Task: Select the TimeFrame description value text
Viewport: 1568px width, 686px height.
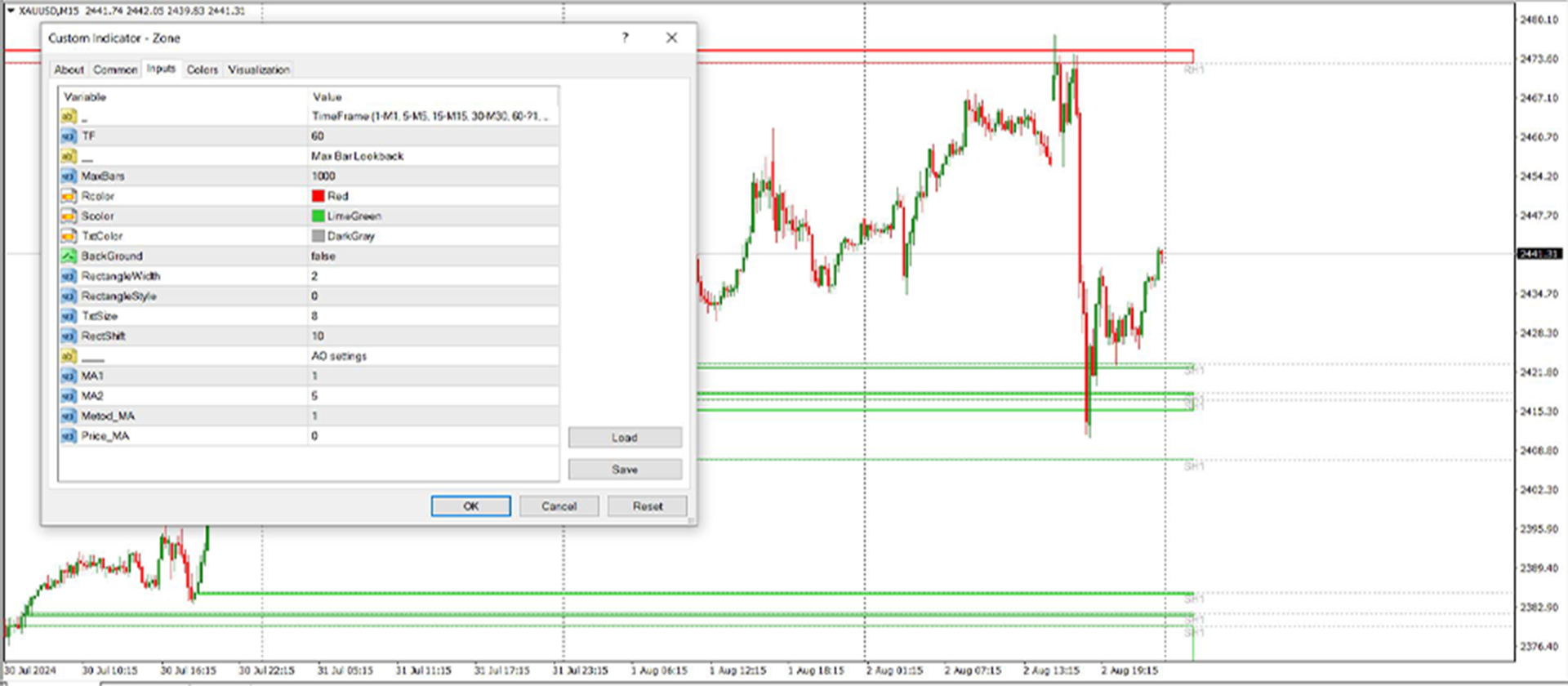Action: (x=430, y=117)
